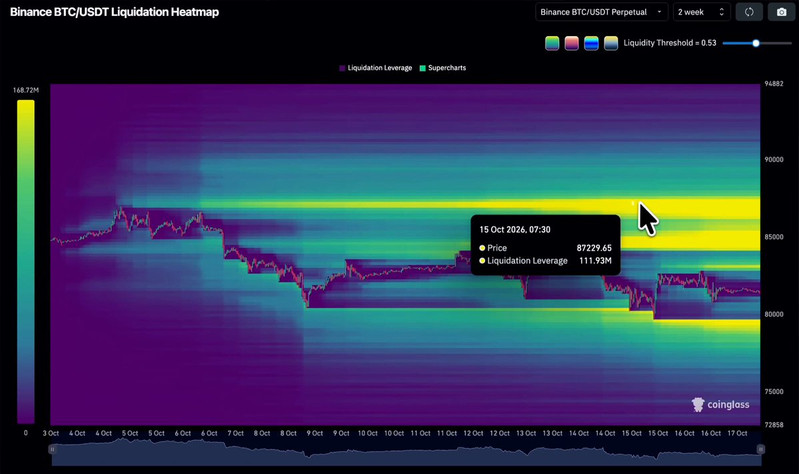Click the 'Liquidity Threshold = 0.53' label
Viewport: 799px width, 474px height.
click(x=670, y=43)
